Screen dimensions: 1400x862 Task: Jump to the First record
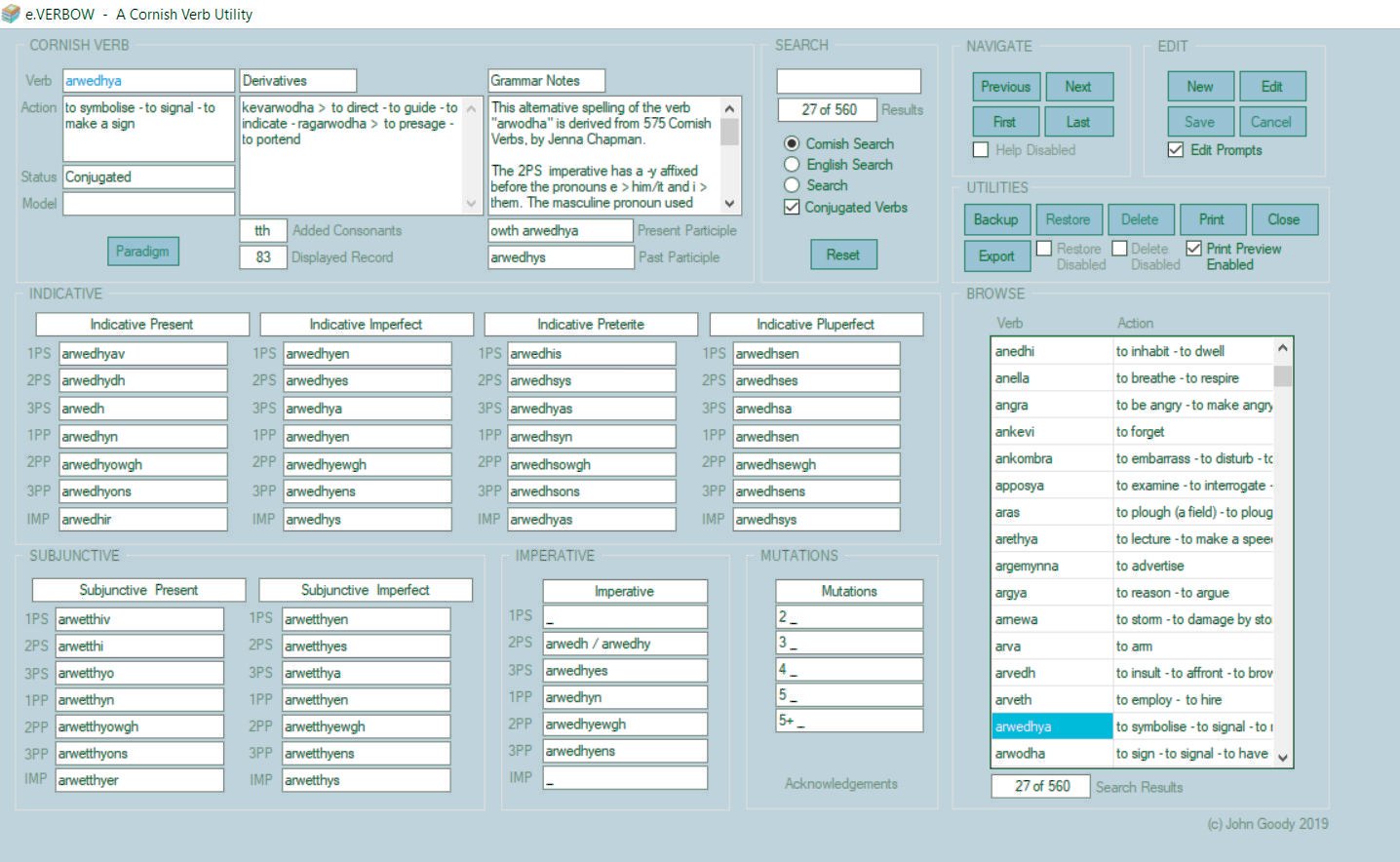point(1006,122)
